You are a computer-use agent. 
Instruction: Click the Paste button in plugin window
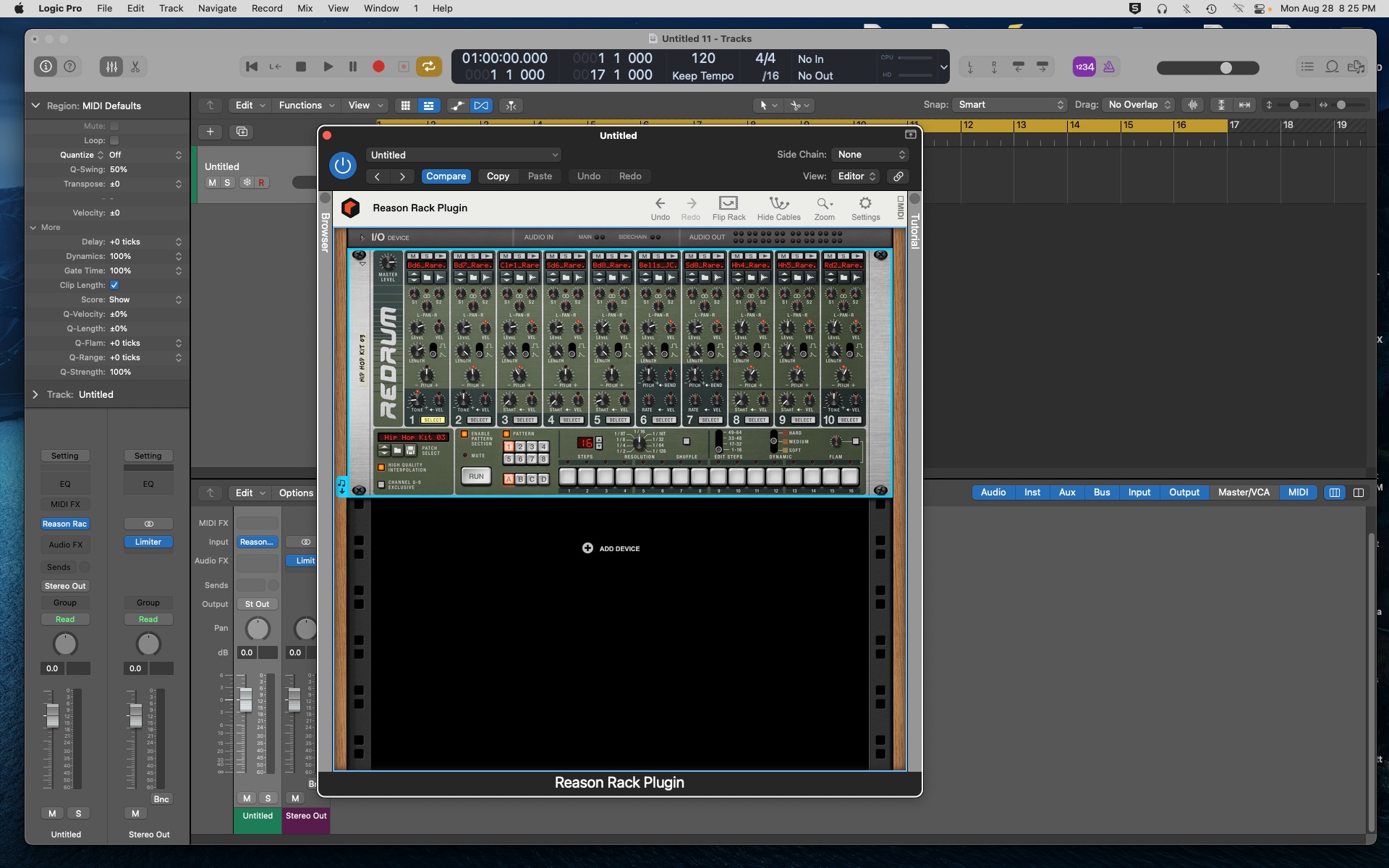click(540, 176)
